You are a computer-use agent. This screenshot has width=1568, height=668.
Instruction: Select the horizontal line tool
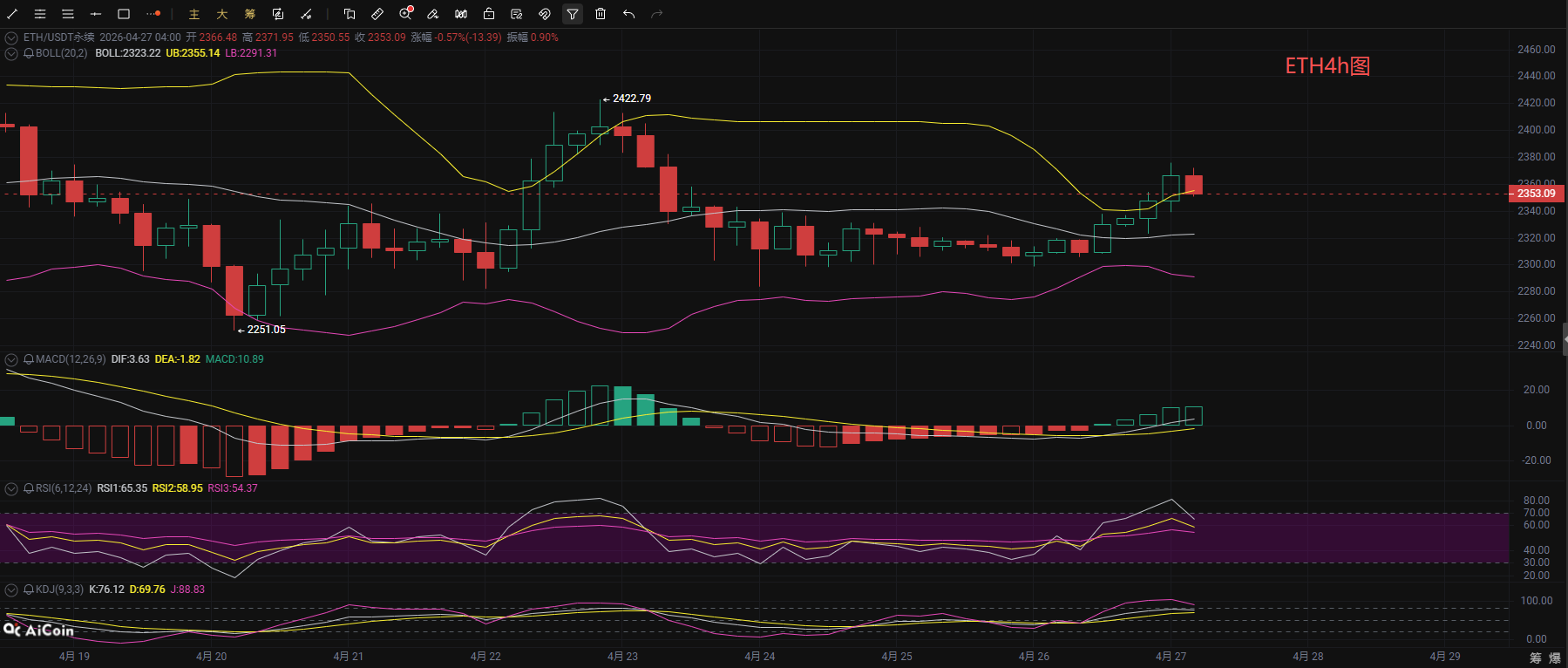click(96, 14)
